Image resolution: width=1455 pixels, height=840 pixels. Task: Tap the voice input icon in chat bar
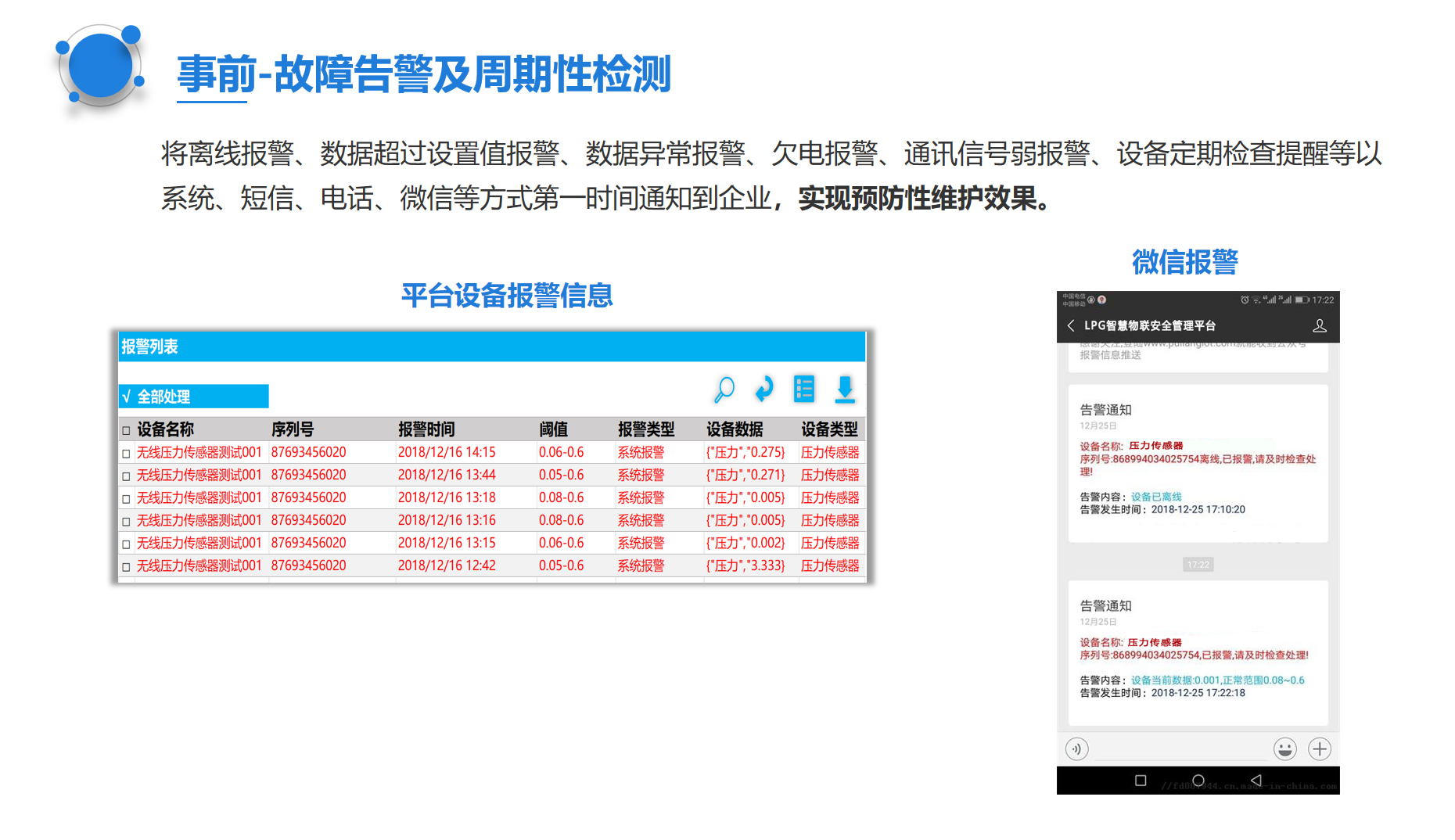point(1077,749)
